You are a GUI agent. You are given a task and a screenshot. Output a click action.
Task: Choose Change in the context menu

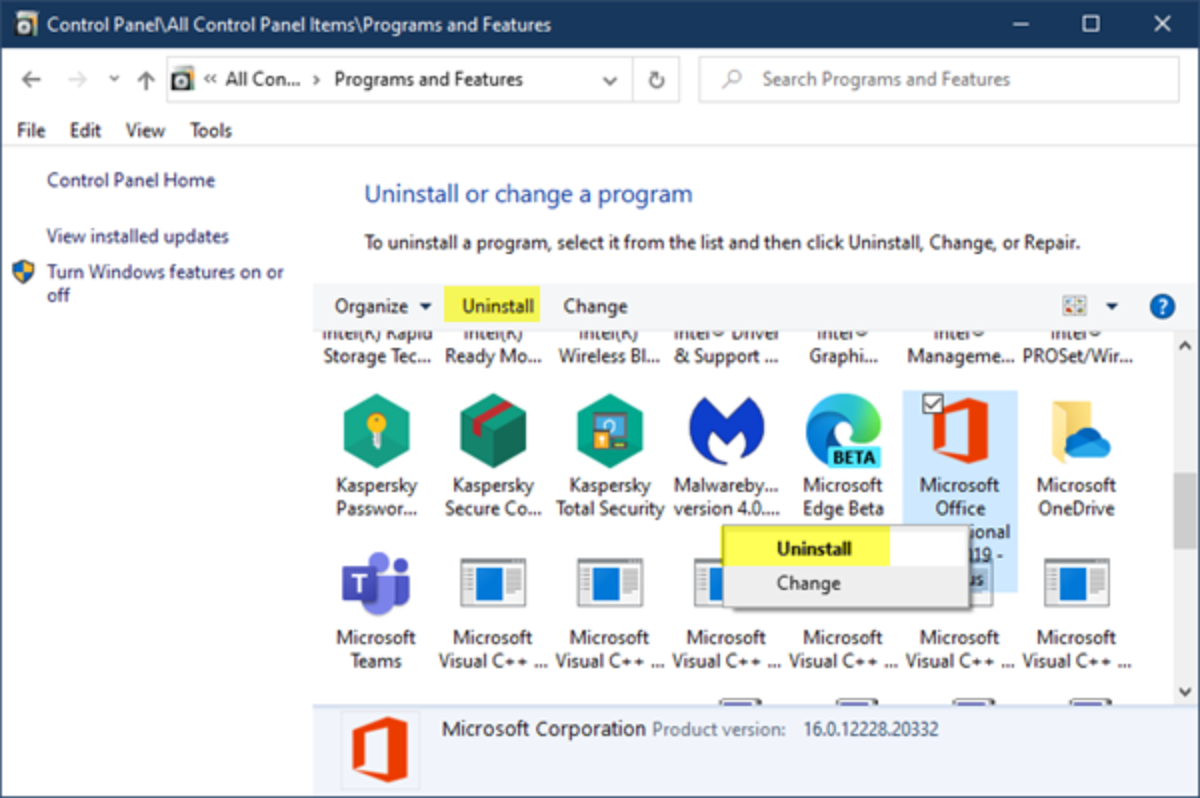point(808,583)
